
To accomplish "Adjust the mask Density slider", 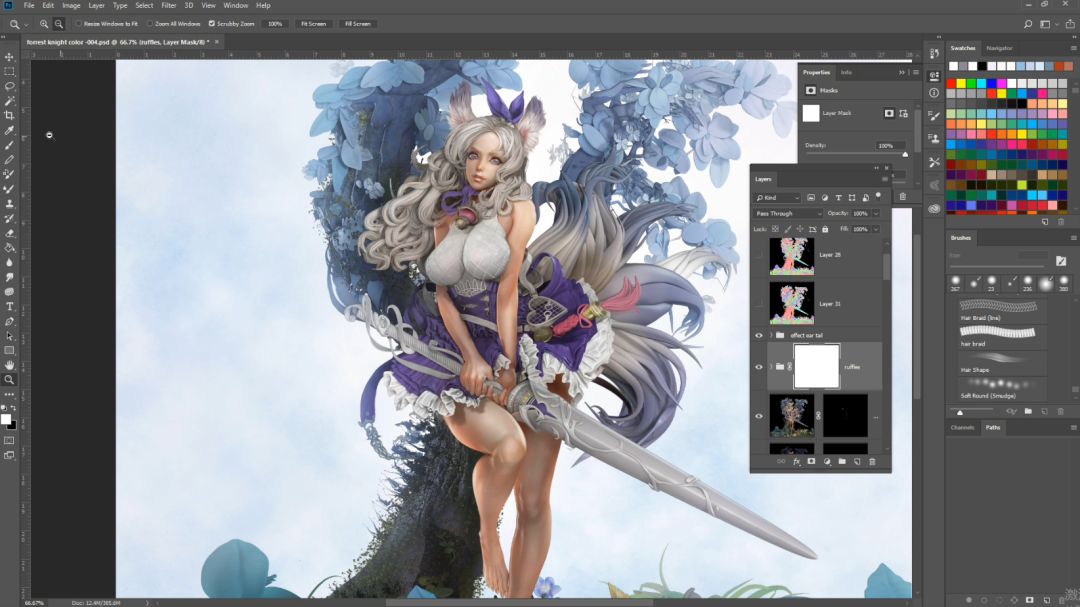I will [x=905, y=154].
